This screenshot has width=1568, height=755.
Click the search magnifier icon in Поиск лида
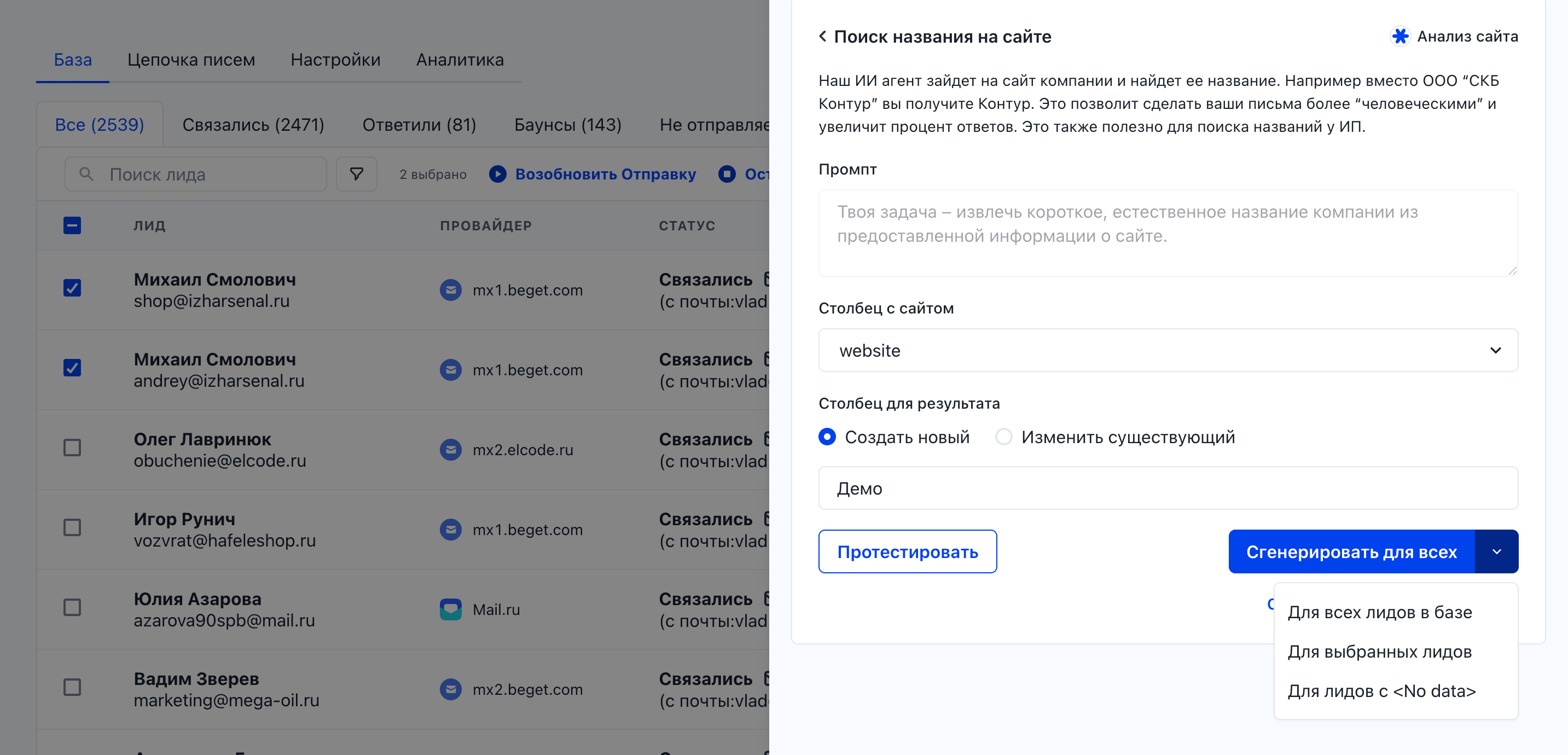pyautogui.click(x=86, y=174)
